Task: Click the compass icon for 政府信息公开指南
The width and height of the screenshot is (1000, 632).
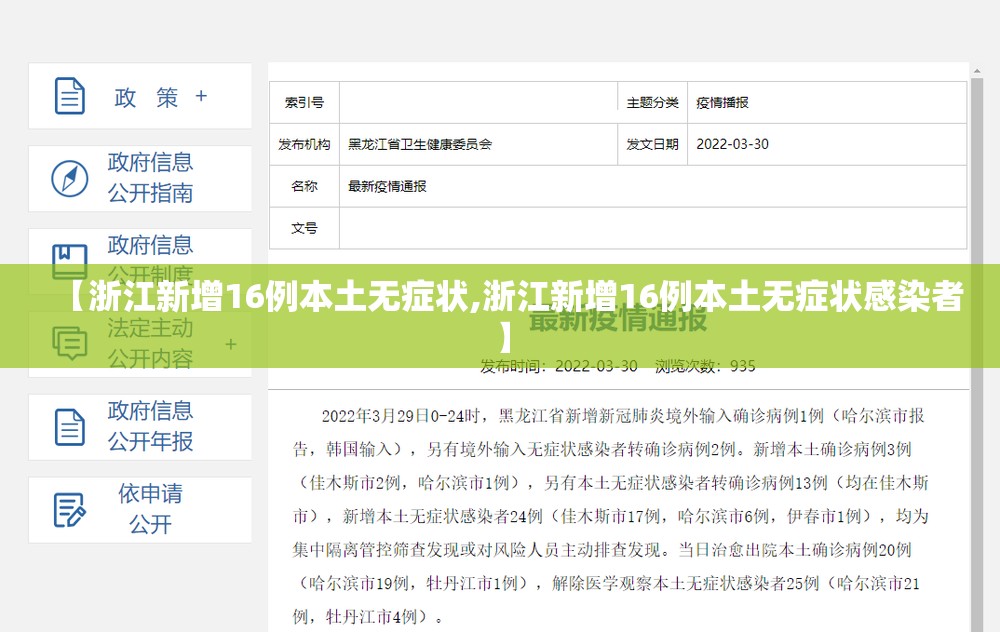Action: tap(70, 179)
